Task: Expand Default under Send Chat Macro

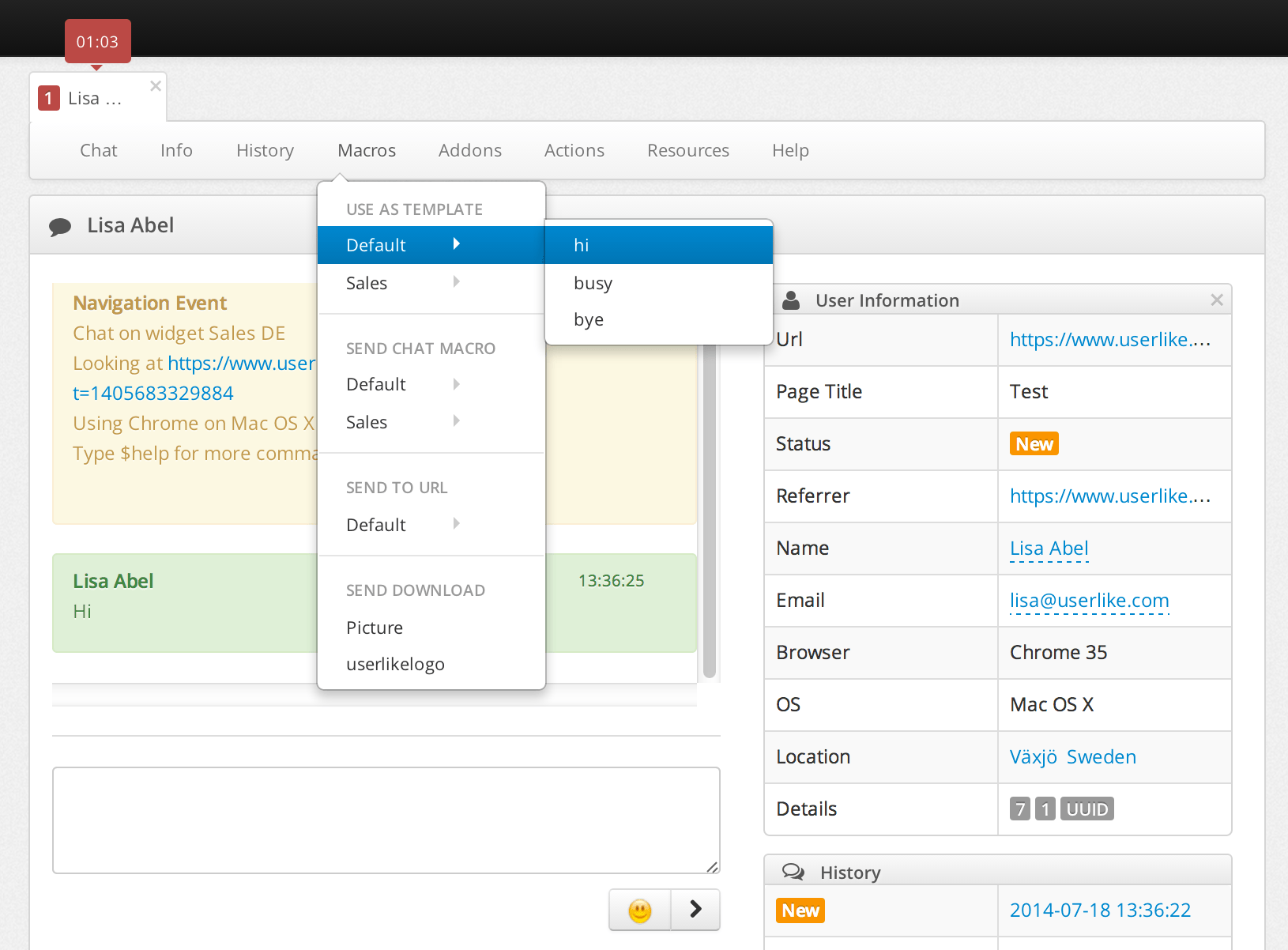Action: click(x=403, y=385)
